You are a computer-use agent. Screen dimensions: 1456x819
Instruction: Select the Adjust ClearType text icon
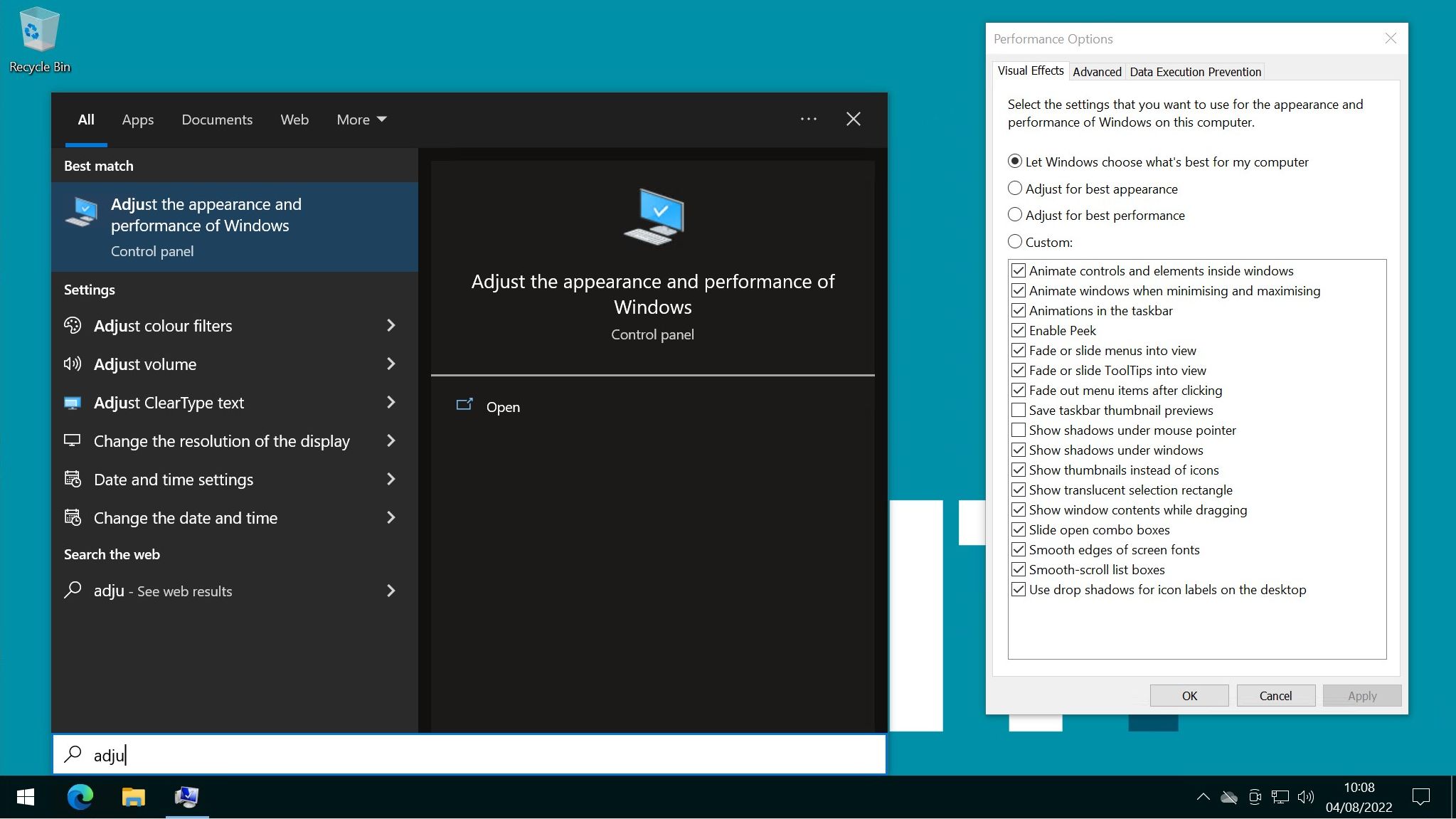tap(73, 402)
